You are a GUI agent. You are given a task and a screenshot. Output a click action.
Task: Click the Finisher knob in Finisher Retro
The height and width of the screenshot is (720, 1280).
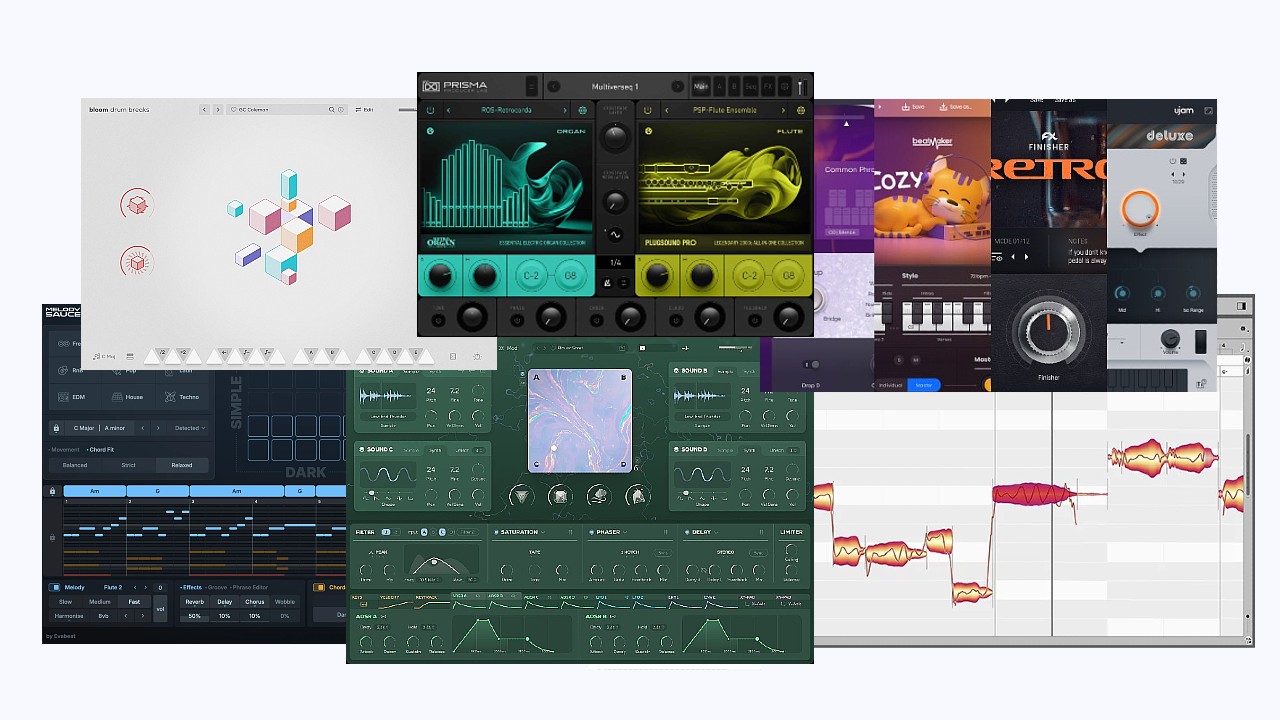click(1047, 331)
